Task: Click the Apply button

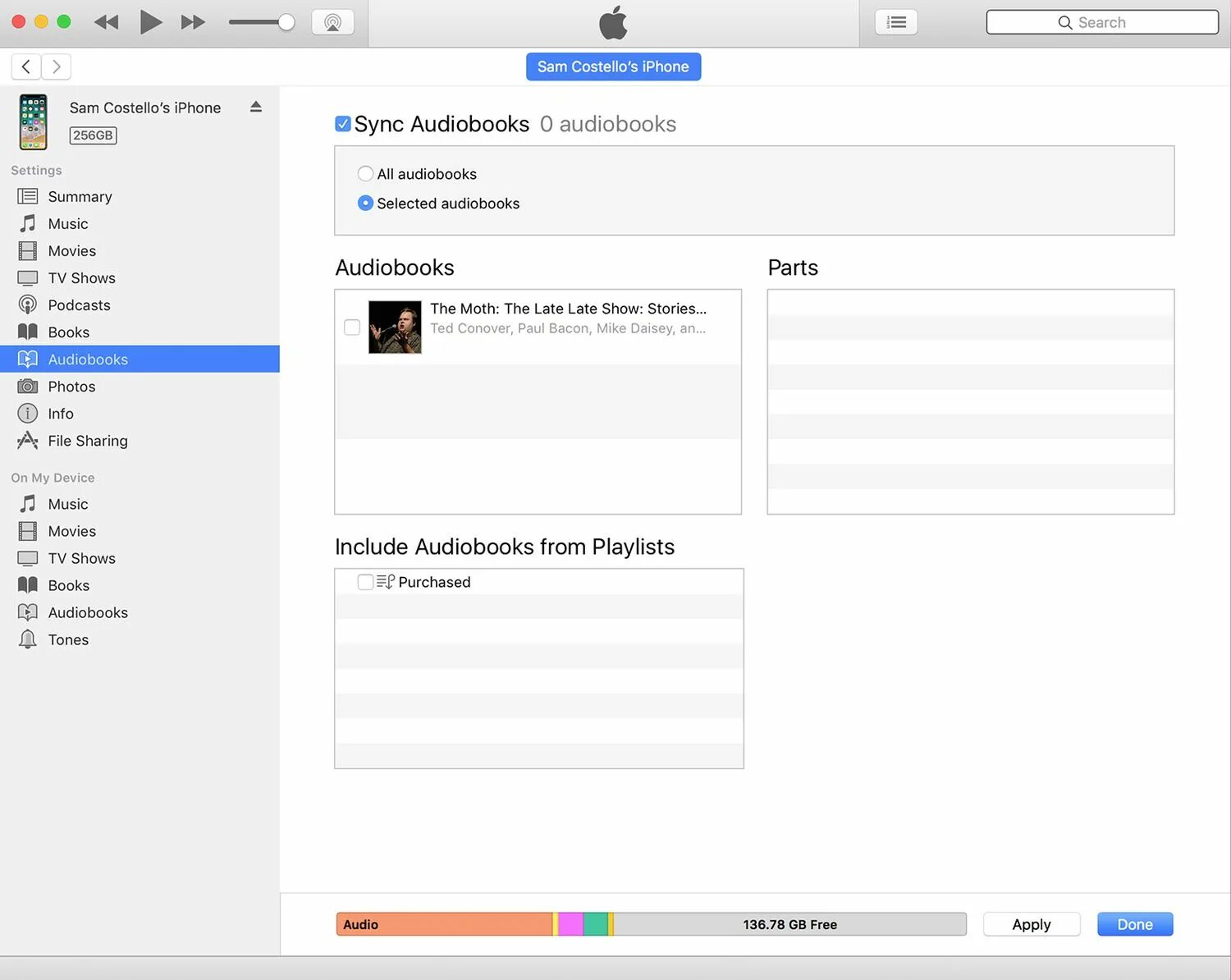Action: click(x=1032, y=924)
